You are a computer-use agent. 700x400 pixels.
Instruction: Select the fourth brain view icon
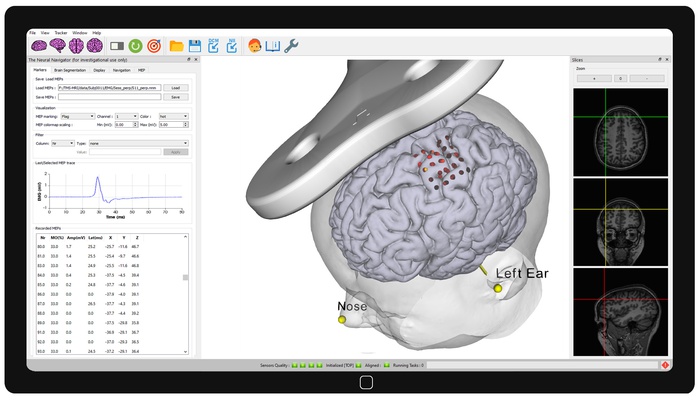pyautogui.click(x=95, y=46)
